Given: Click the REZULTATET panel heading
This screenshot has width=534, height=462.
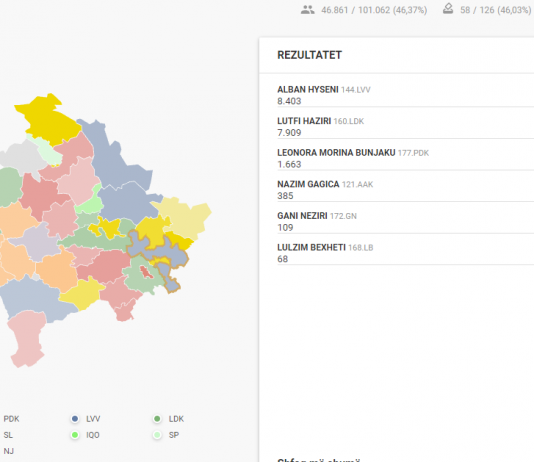Looking at the screenshot, I should coord(309,55).
